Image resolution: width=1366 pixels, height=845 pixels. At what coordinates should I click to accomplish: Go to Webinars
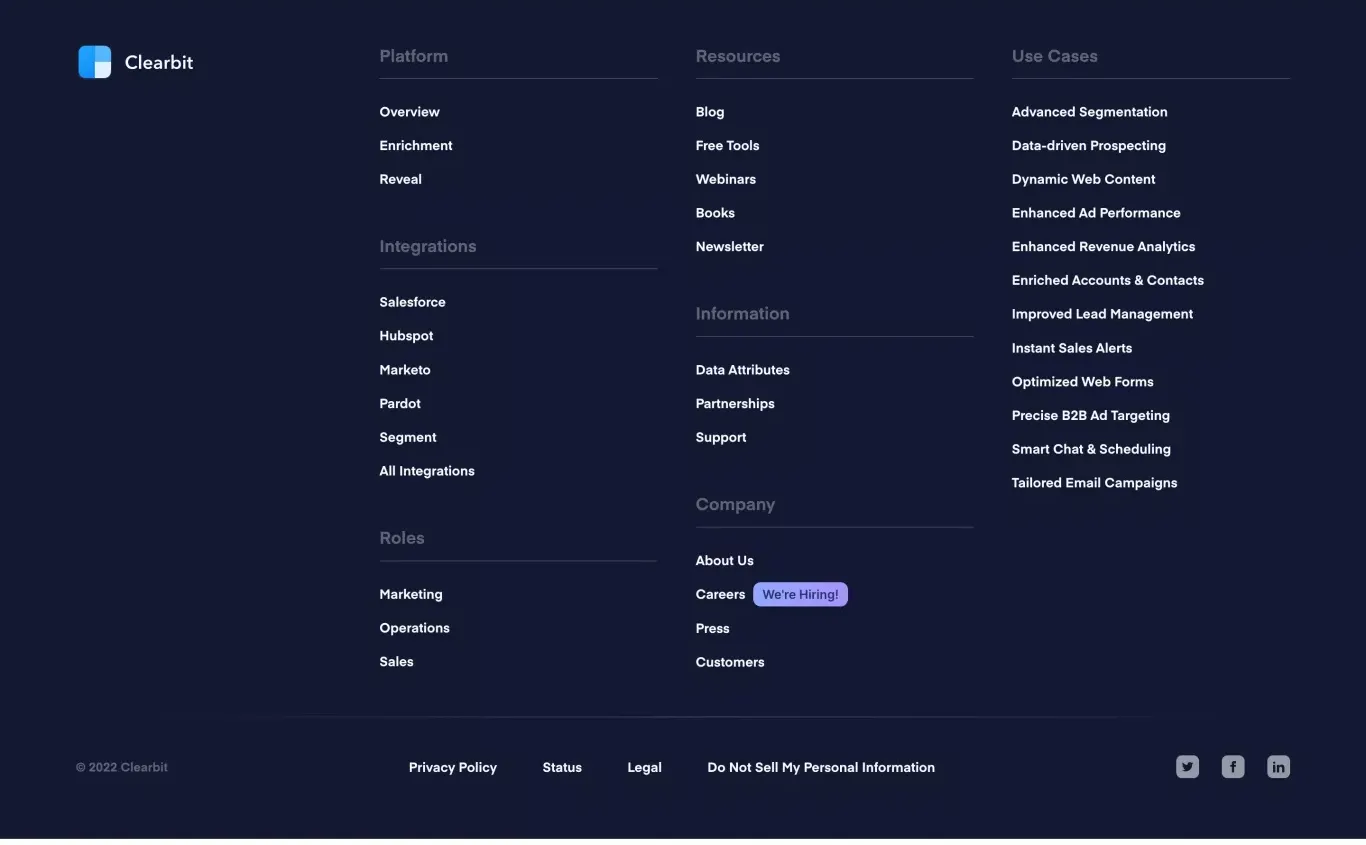tap(726, 180)
